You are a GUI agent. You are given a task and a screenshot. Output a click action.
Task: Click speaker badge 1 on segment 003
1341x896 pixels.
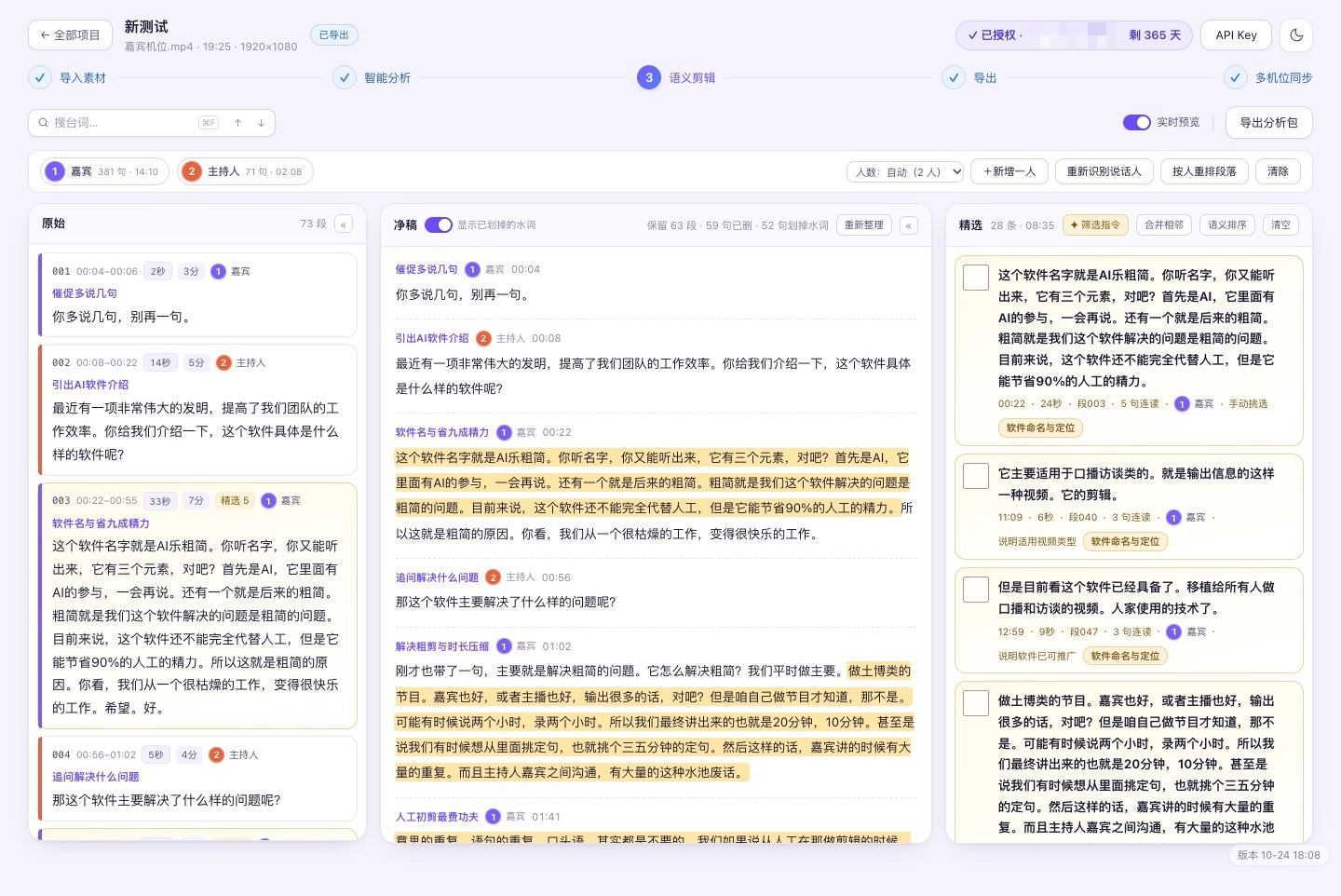268,501
